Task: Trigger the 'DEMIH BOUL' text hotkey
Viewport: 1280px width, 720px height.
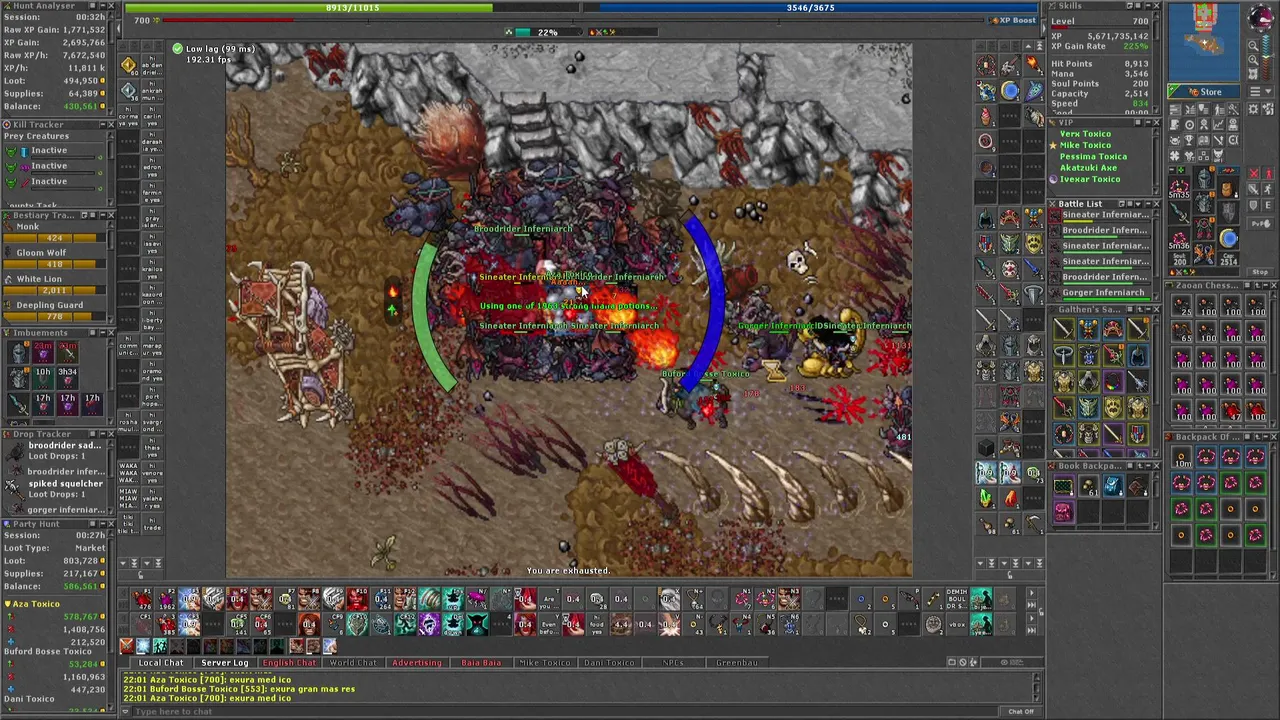Action: (x=957, y=600)
